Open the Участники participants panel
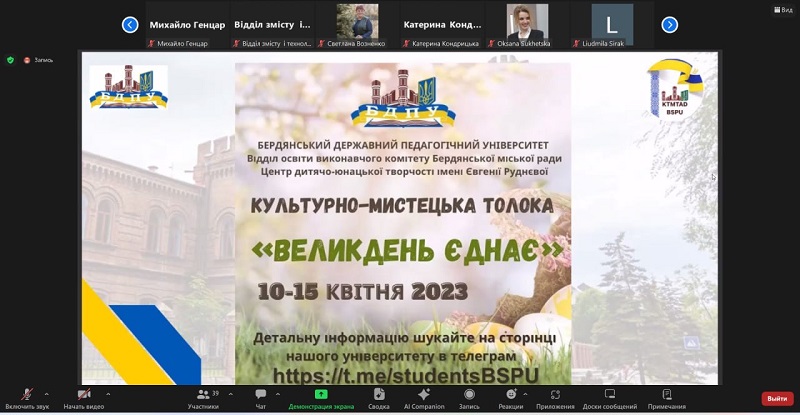This screenshot has width=800, height=415. (203, 399)
